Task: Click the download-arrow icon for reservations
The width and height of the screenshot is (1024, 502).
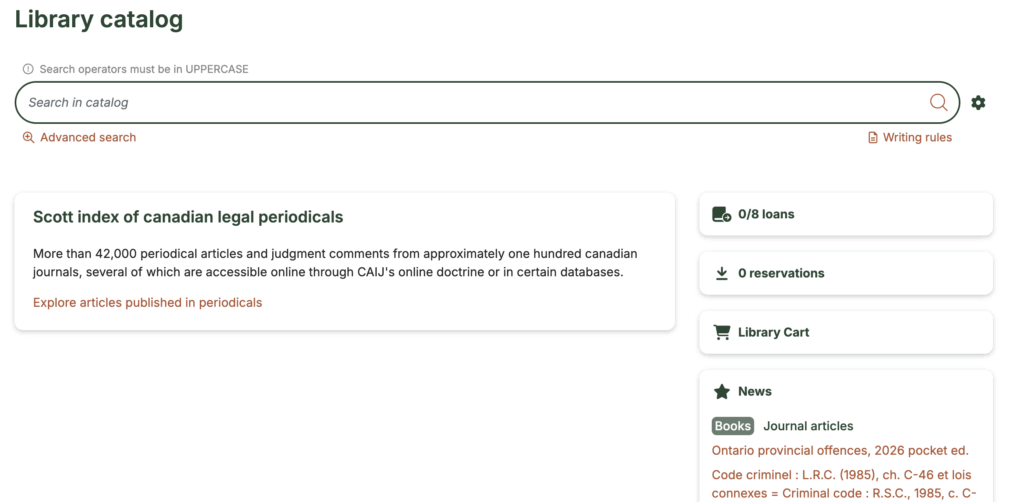Action: click(722, 273)
